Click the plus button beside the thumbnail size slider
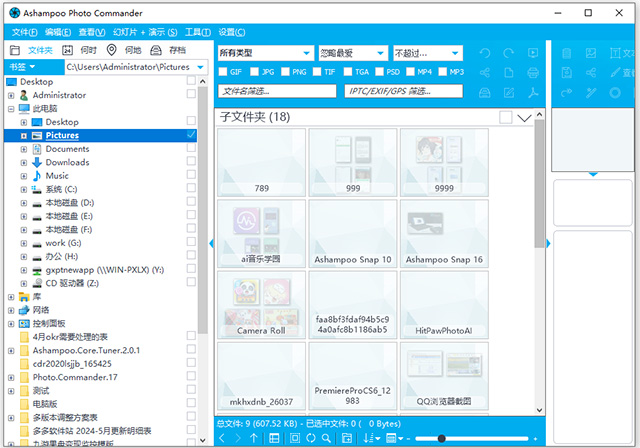The height and width of the screenshot is (448, 640). coord(535,439)
